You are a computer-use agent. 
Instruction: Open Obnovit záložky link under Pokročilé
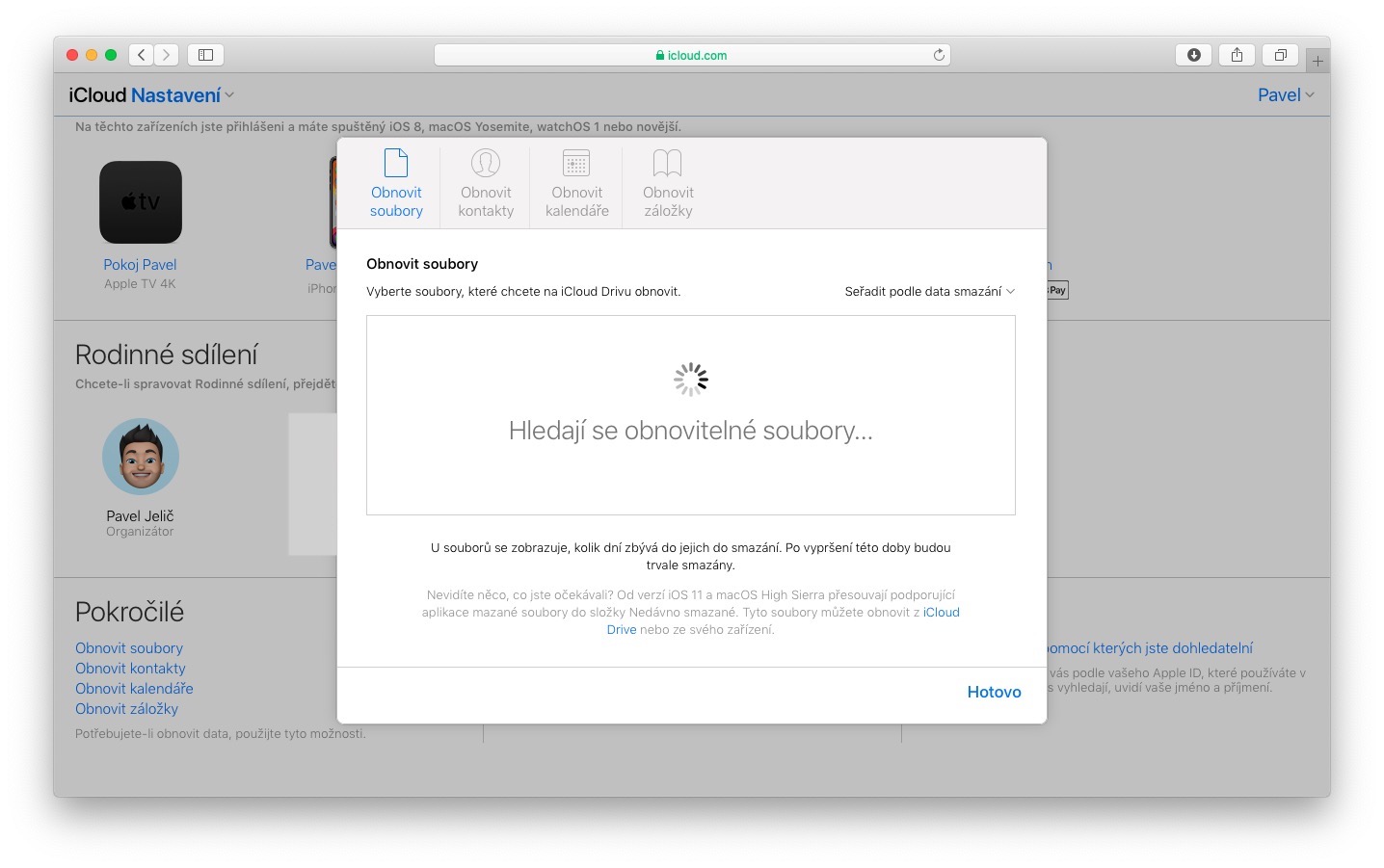coord(126,708)
